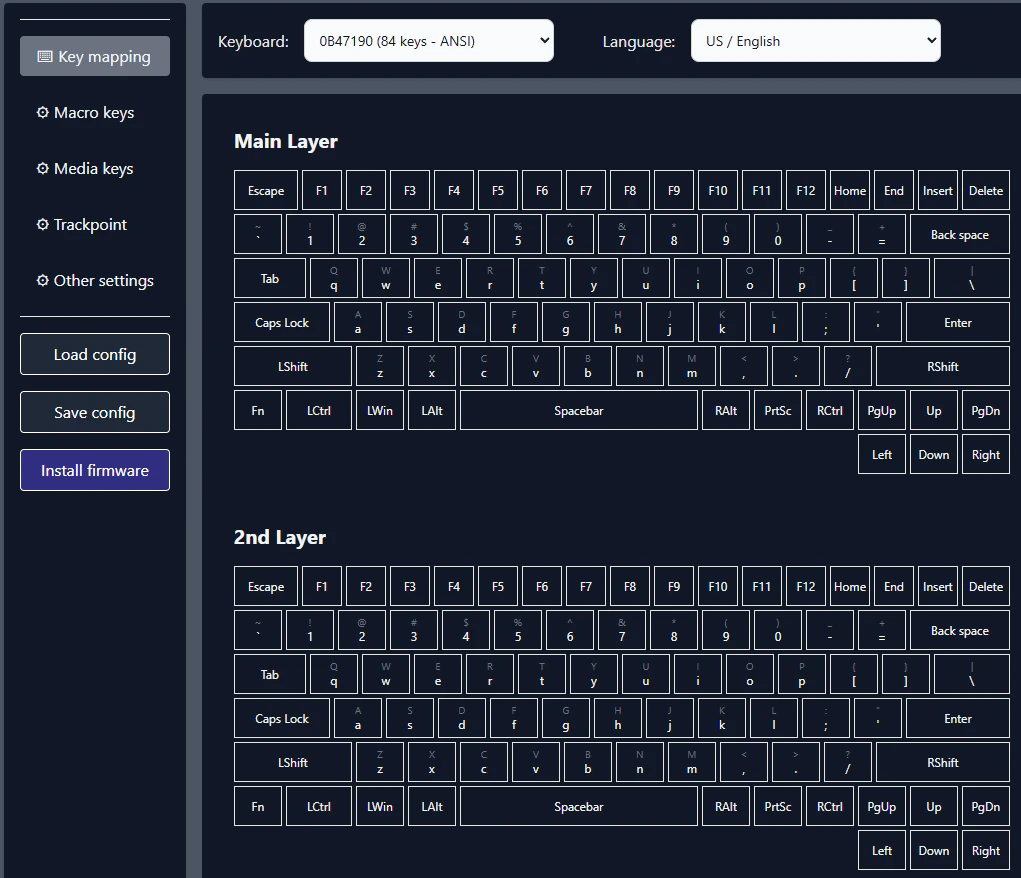Select the q key in Main Layer
This screenshot has height=878, width=1021.
(334, 279)
